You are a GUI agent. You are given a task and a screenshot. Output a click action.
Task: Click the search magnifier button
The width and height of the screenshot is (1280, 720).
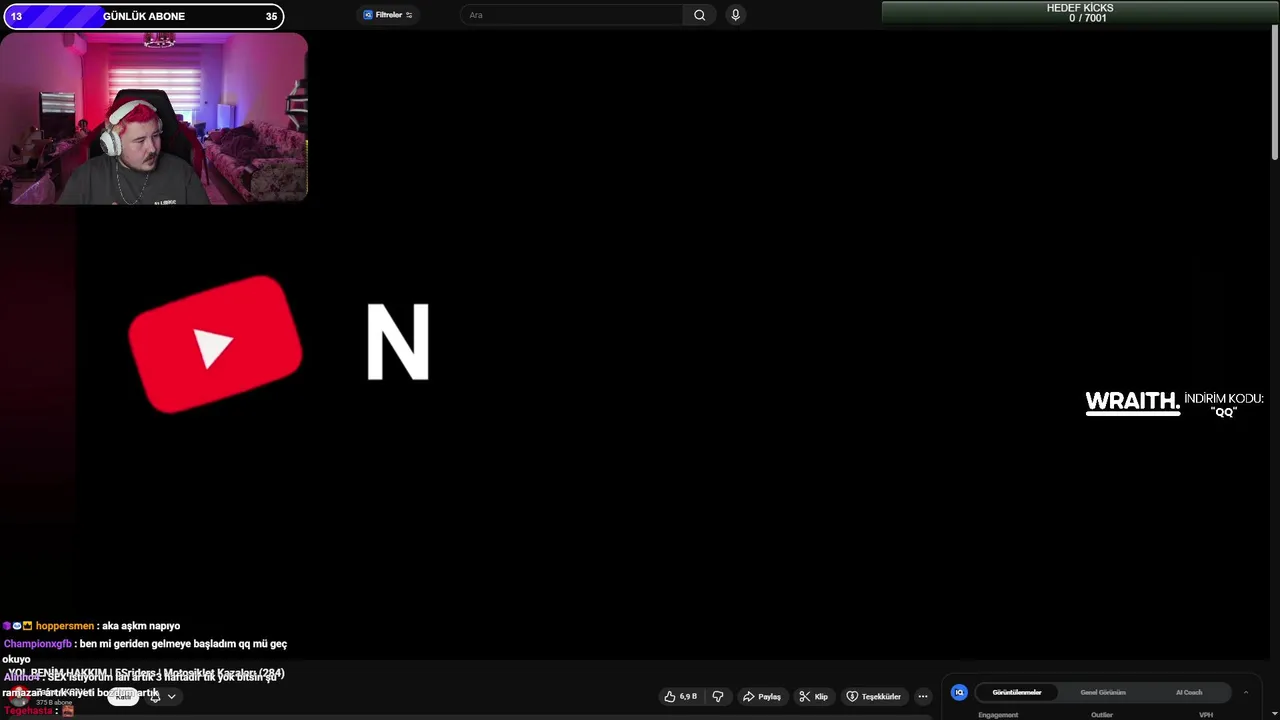(x=699, y=15)
